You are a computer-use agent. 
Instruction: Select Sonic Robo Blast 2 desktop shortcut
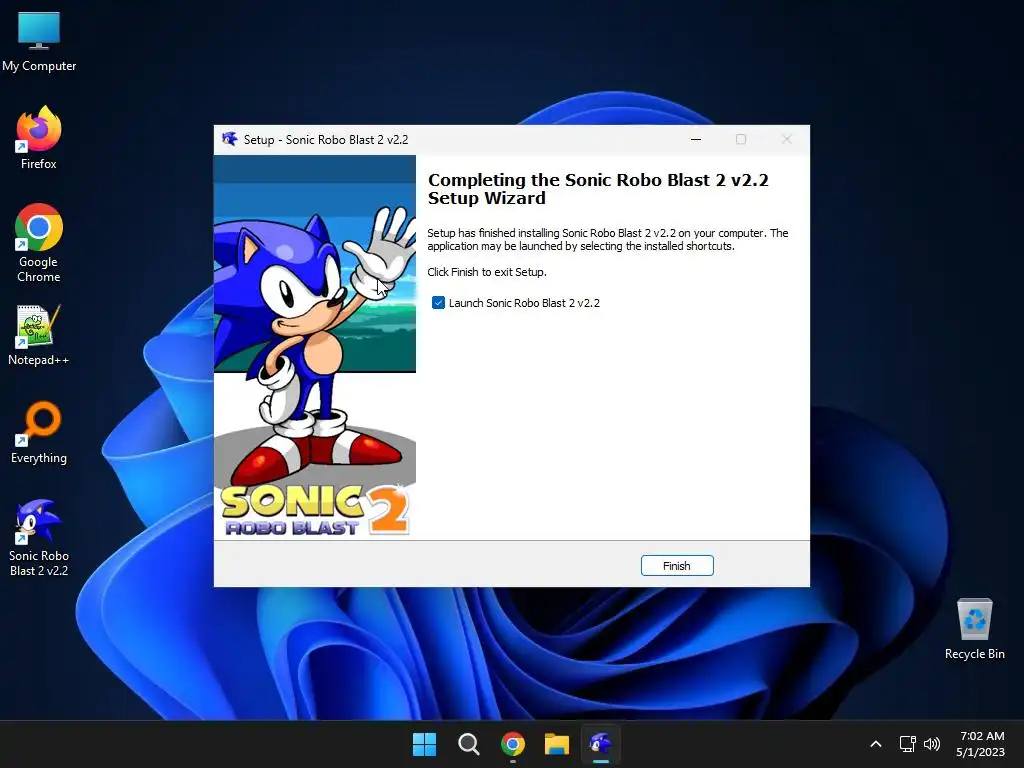point(39,538)
